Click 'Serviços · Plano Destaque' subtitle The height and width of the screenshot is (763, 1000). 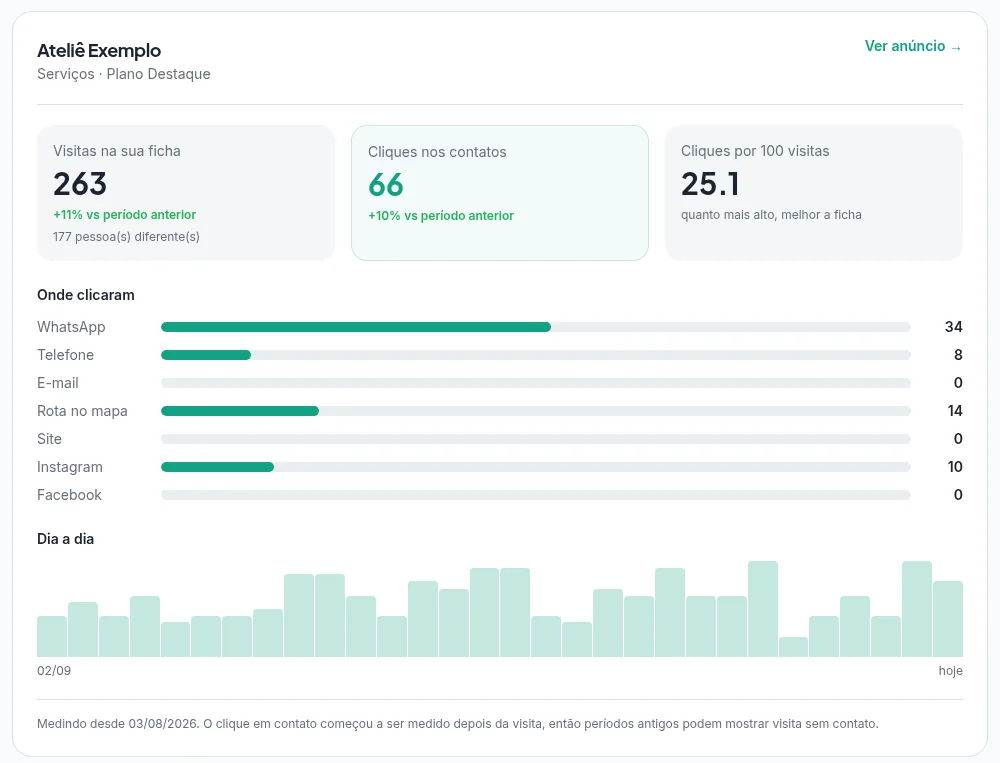click(x=124, y=74)
